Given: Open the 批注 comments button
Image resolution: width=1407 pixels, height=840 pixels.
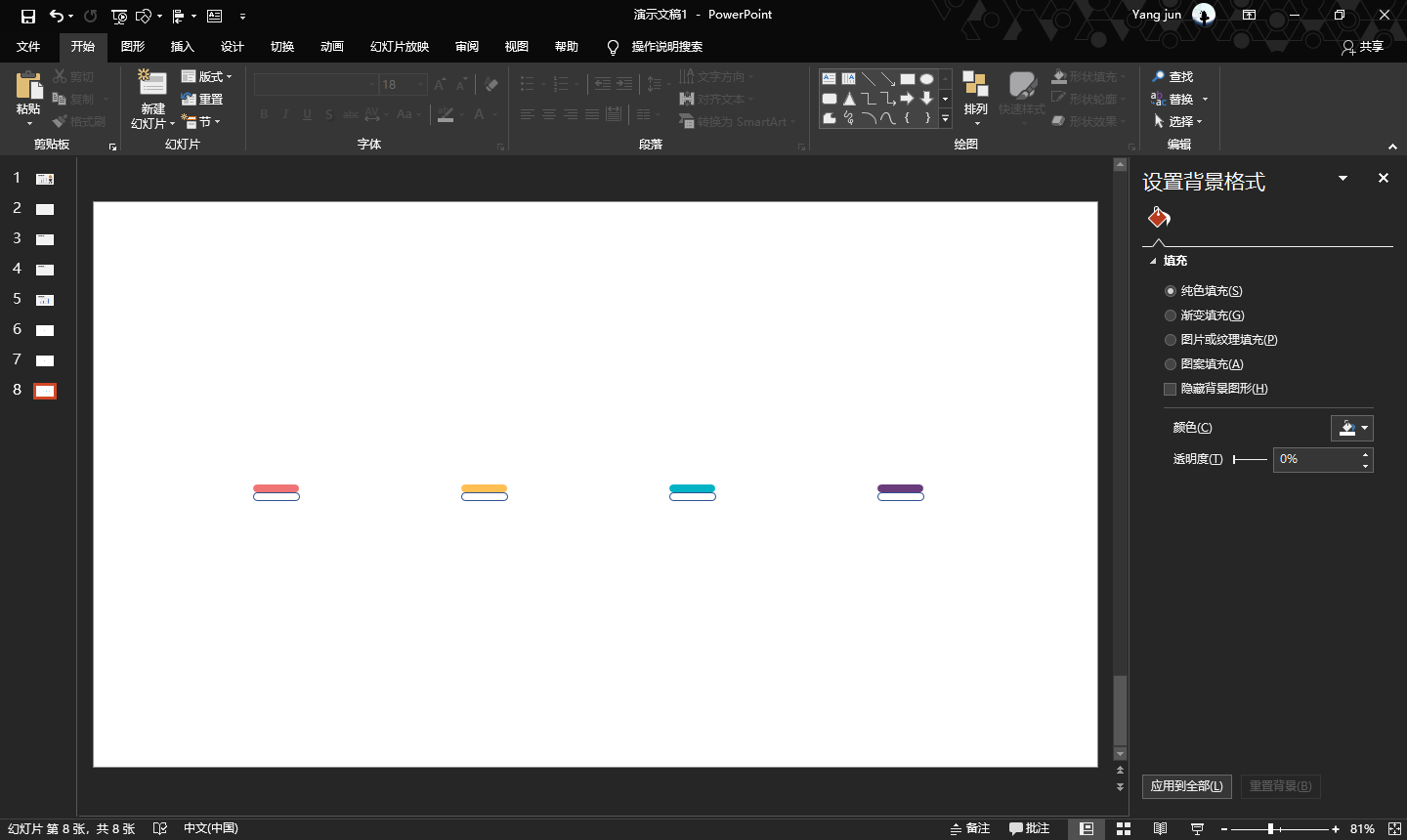Looking at the screenshot, I should coord(1030,828).
